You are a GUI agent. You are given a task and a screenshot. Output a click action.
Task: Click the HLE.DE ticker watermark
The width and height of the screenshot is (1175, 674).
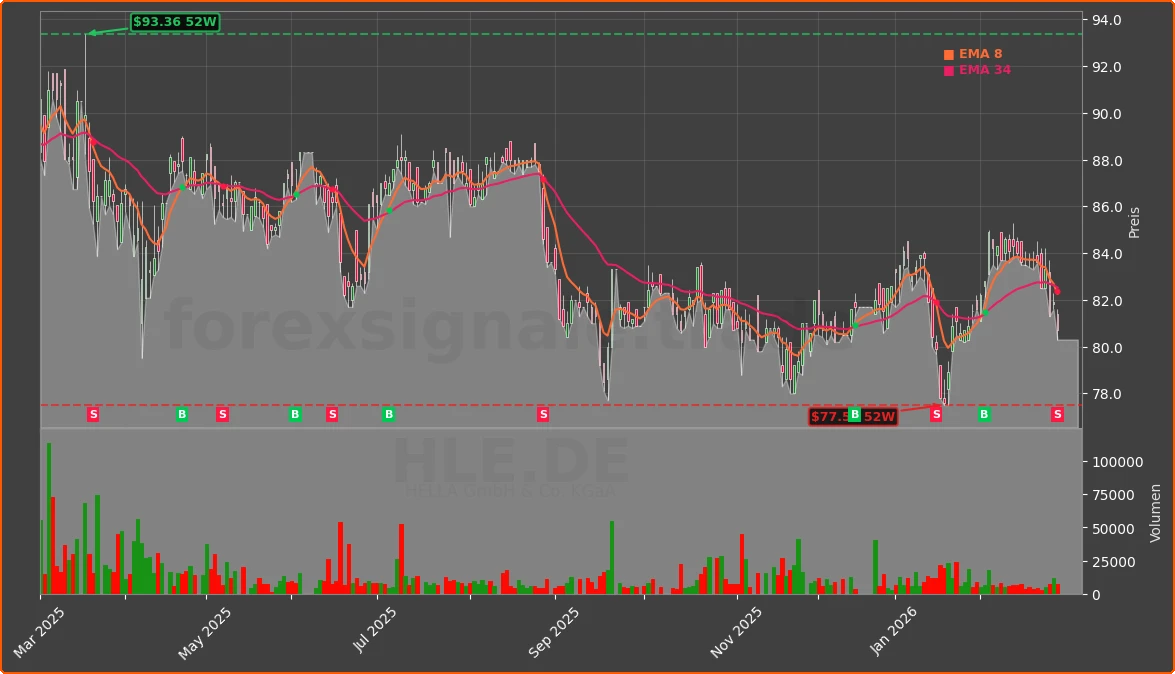(x=510, y=462)
